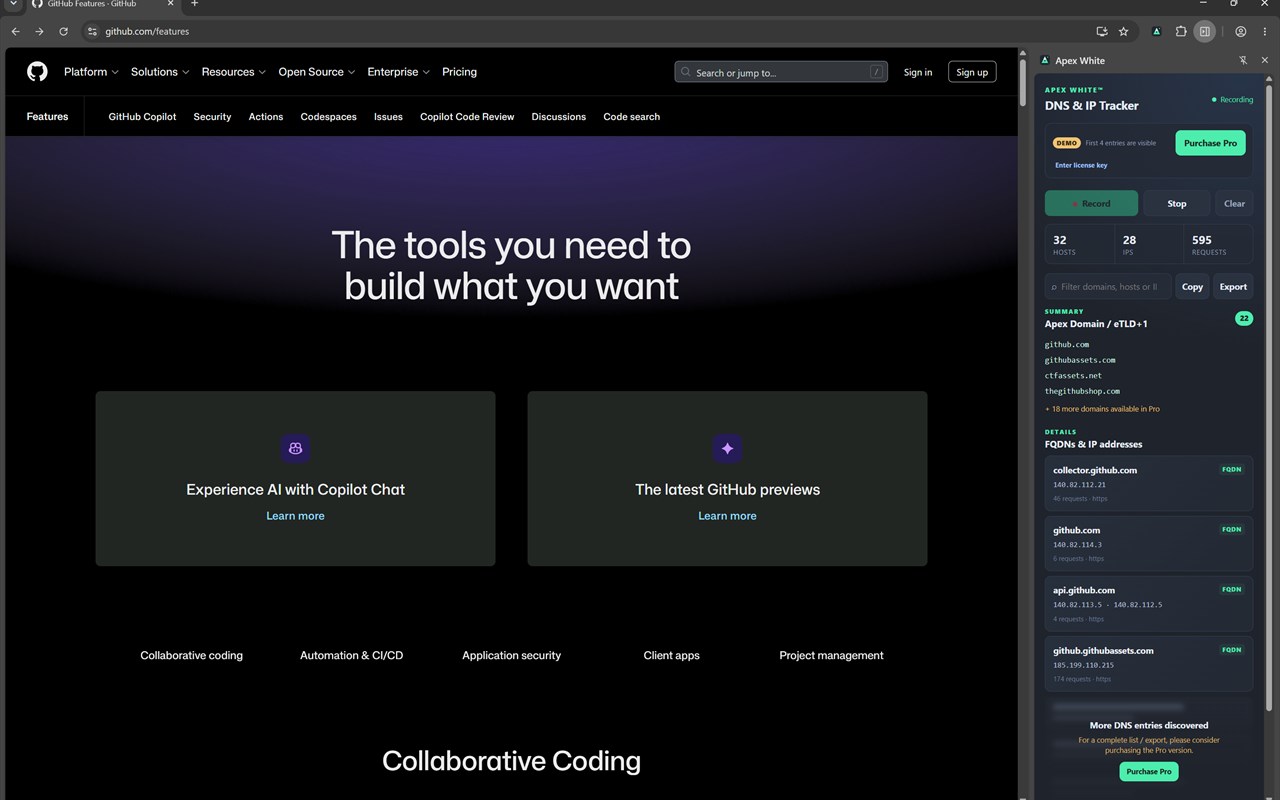
Task: Open the Extensions puzzle icon
Action: pyautogui.click(x=1181, y=31)
